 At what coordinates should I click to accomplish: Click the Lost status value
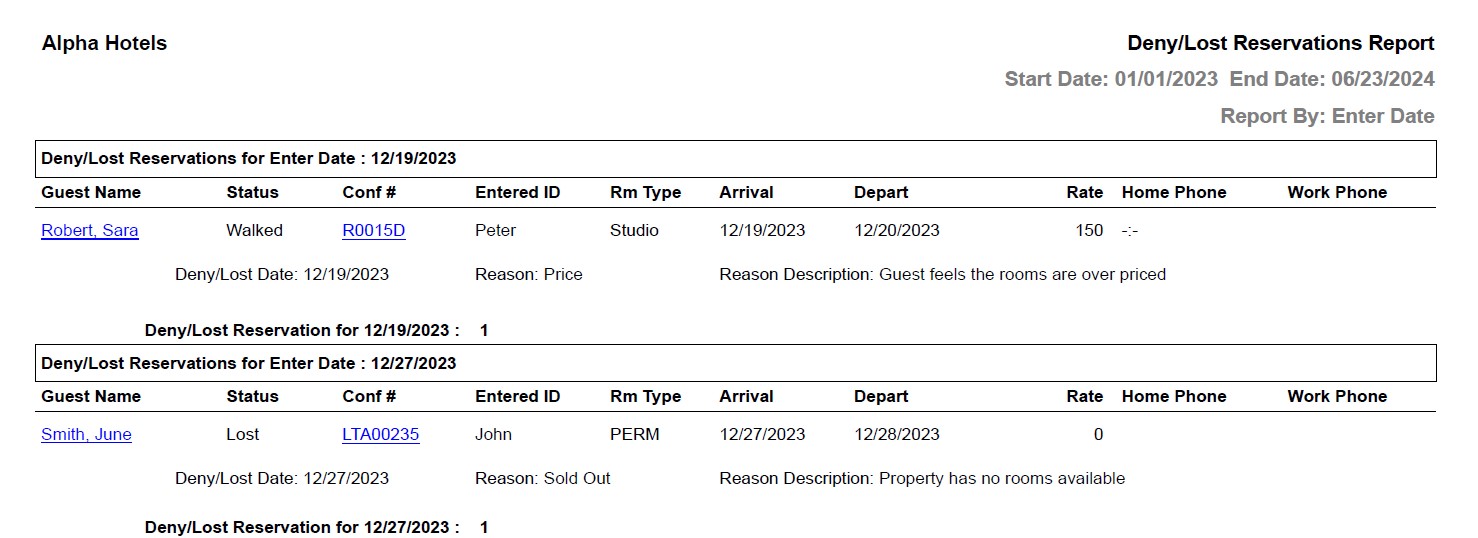(242, 435)
